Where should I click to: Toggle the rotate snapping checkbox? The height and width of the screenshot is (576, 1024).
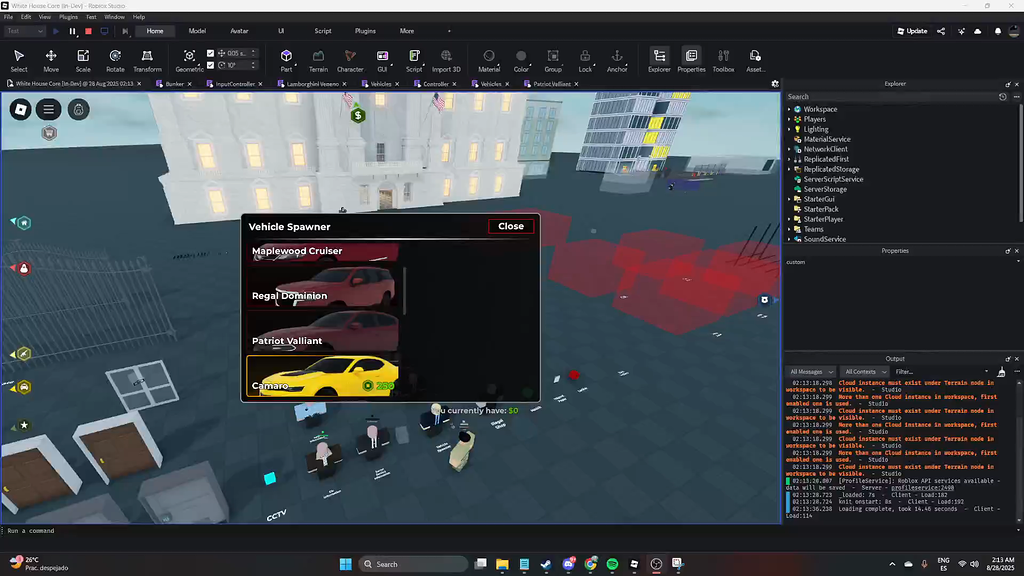(210, 65)
